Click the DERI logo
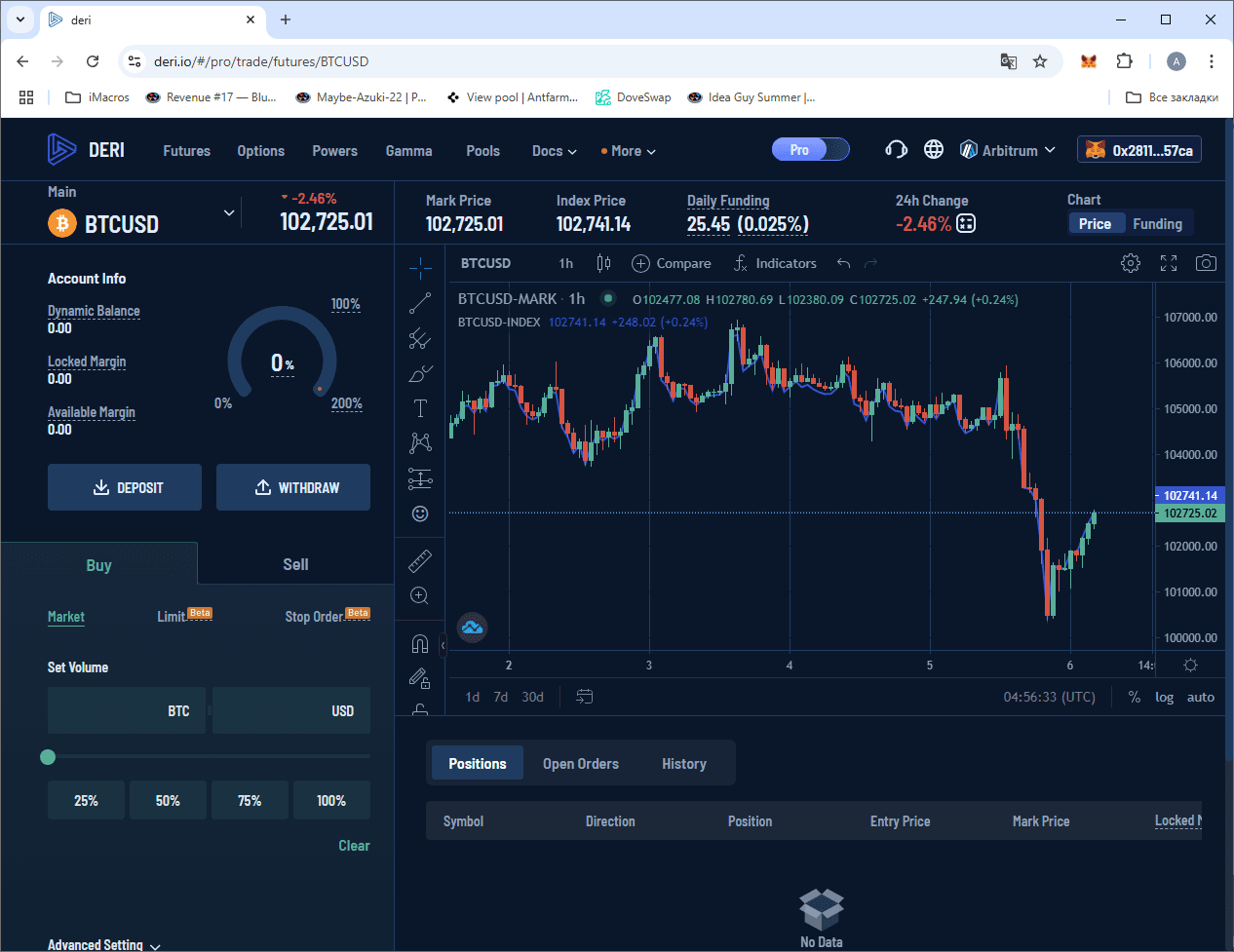 [86, 149]
